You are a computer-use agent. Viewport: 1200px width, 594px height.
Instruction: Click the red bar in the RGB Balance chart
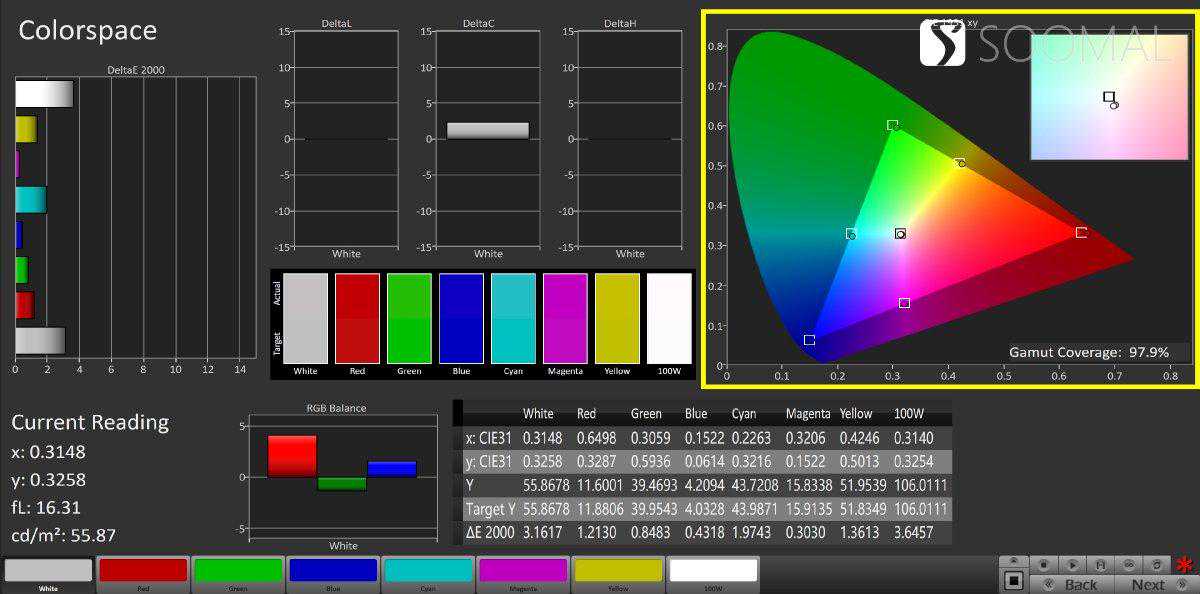click(x=291, y=456)
